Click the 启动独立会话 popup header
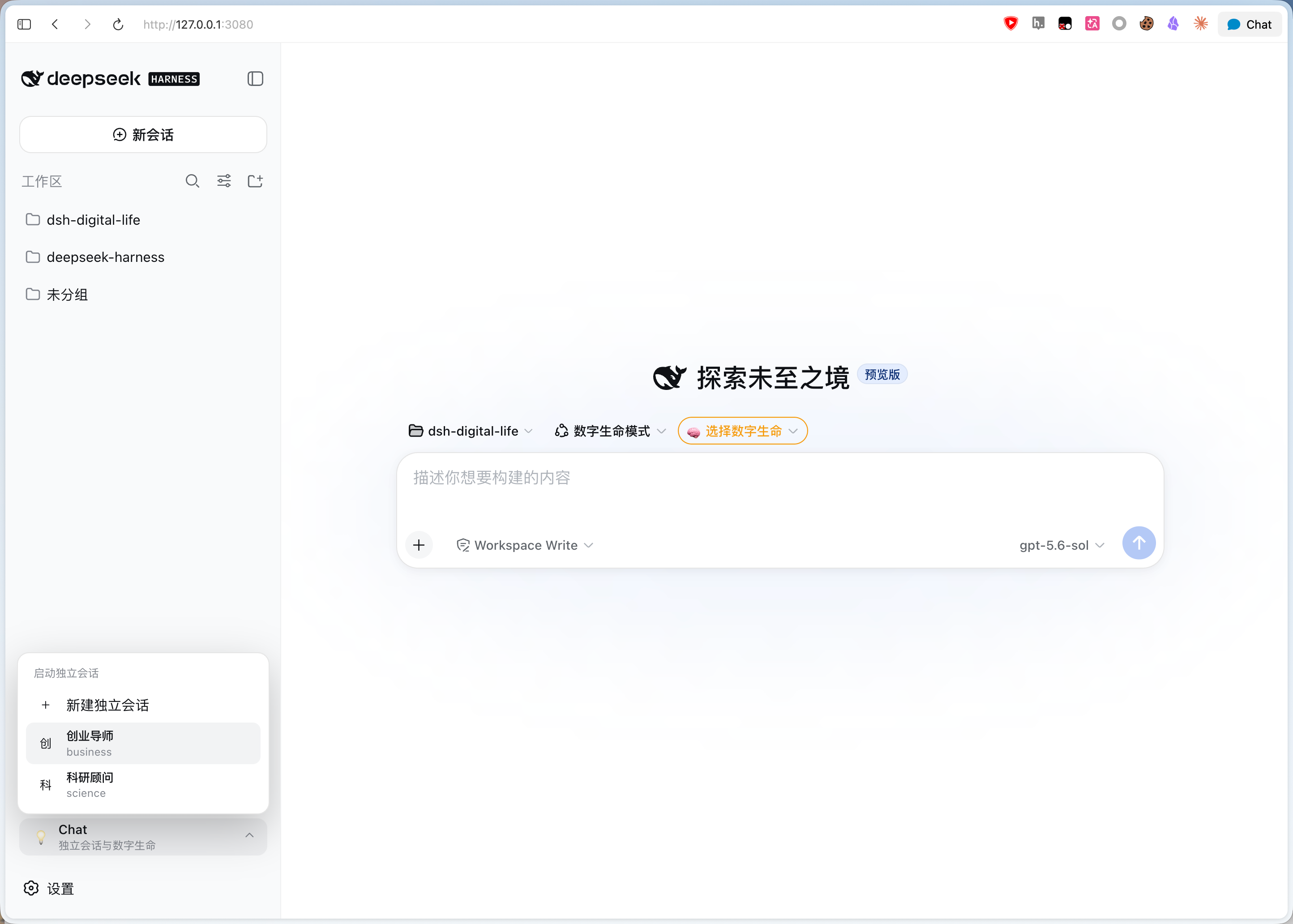This screenshot has width=1293, height=924. click(x=66, y=673)
